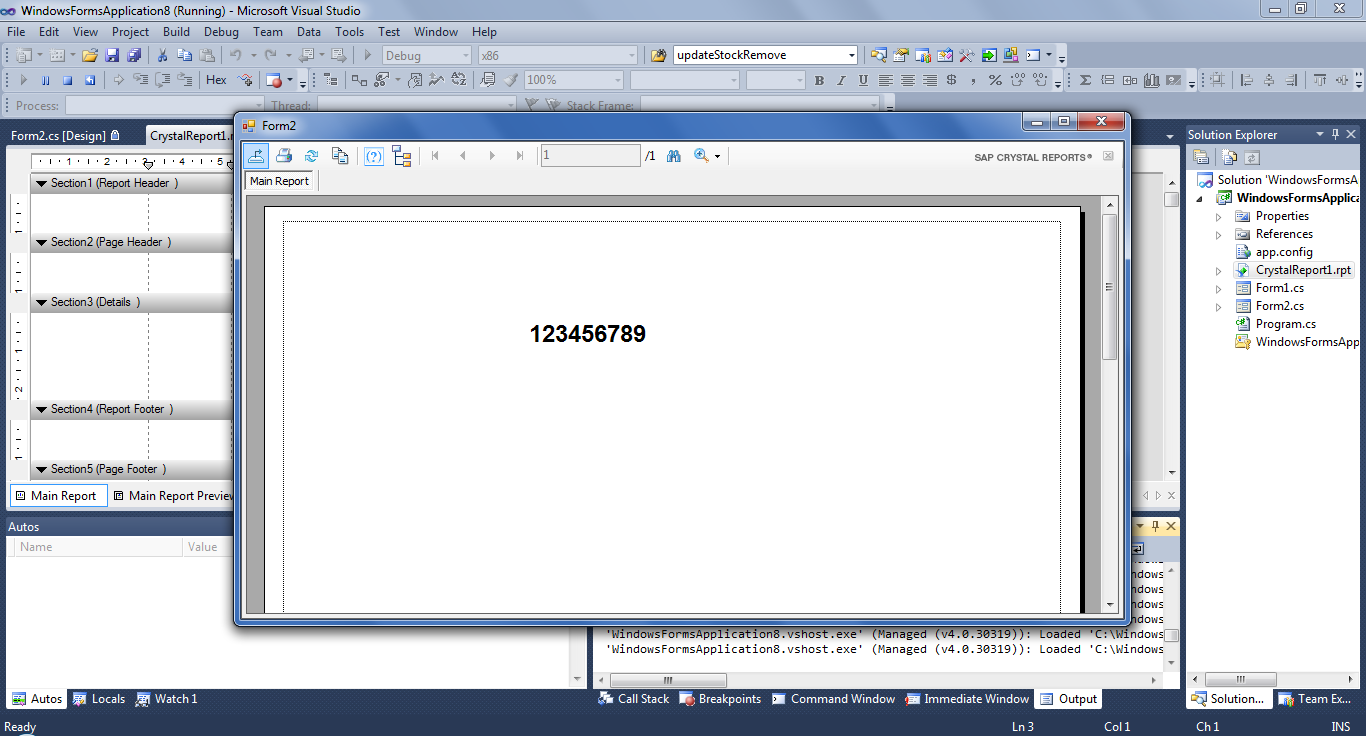Click Save icon in Visual Studio toolbar
Image resolution: width=1366 pixels, height=736 pixels.
[x=112, y=55]
